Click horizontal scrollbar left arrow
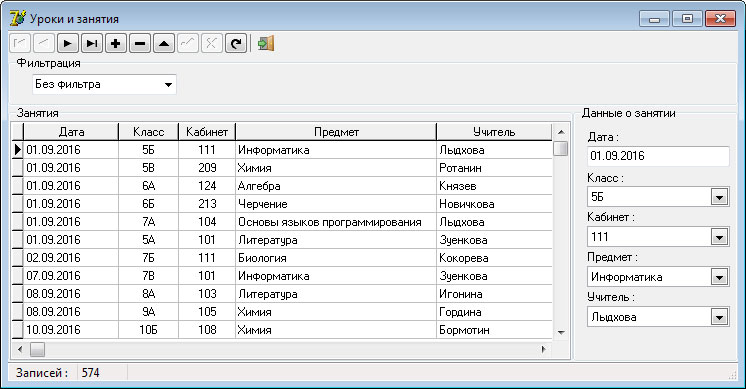The width and height of the screenshot is (746, 389). pos(20,350)
